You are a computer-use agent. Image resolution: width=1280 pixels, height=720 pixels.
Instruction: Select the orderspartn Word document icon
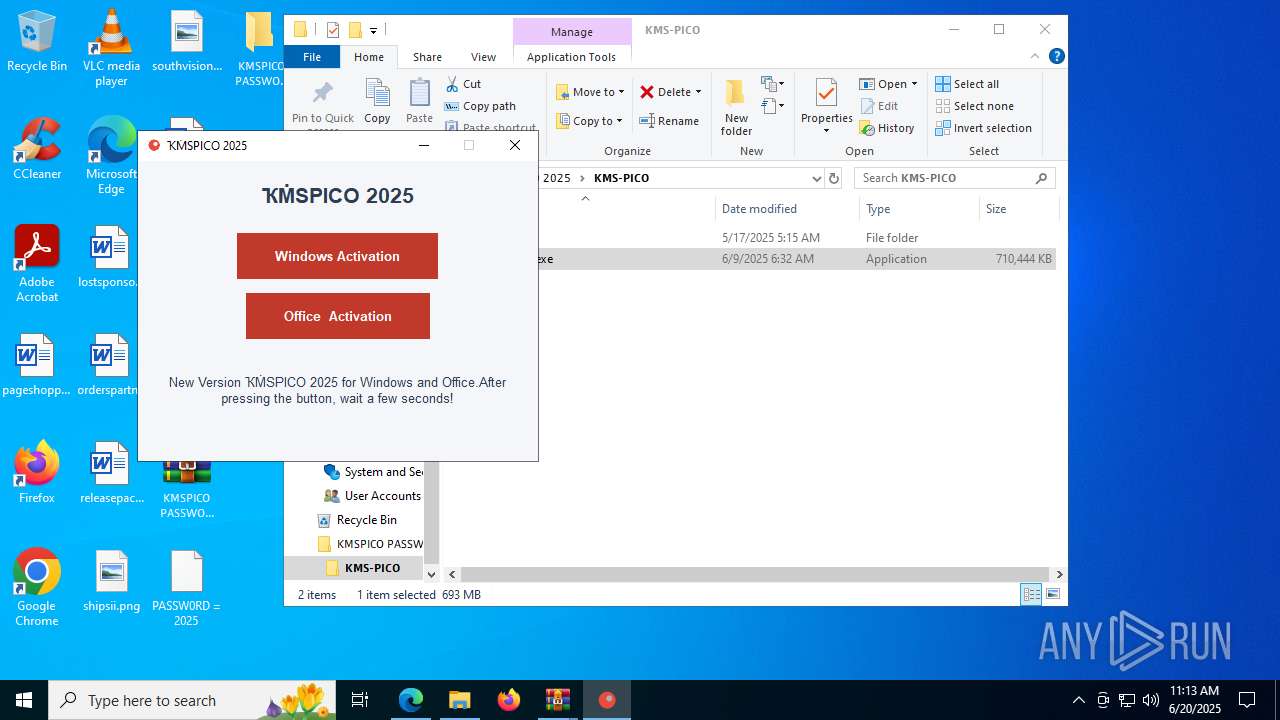pyautogui.click(x=108, y=365)
